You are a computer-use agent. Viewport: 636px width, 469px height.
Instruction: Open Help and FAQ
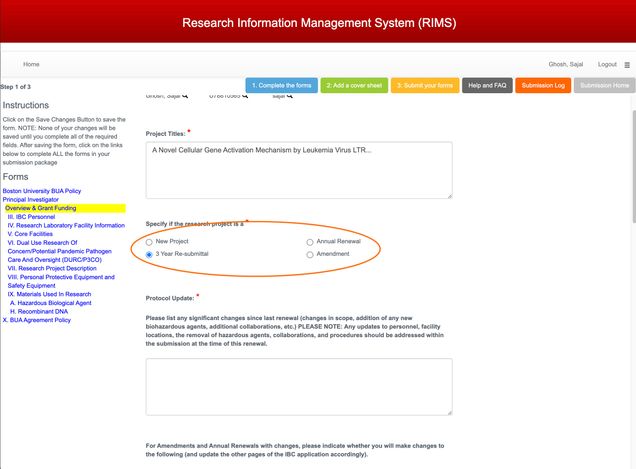tap(487, 86)
